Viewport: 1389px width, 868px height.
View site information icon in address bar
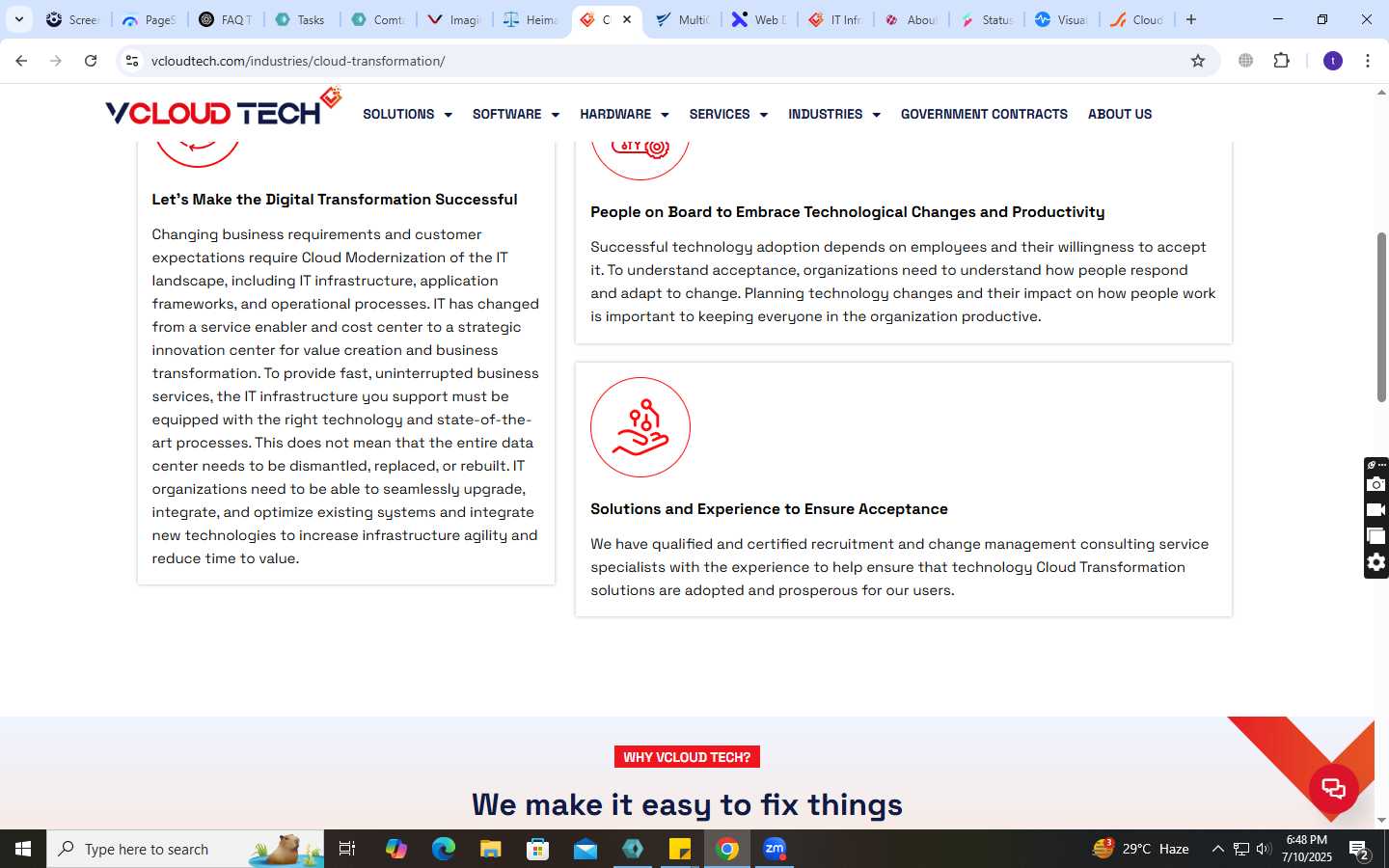(132, 61)
